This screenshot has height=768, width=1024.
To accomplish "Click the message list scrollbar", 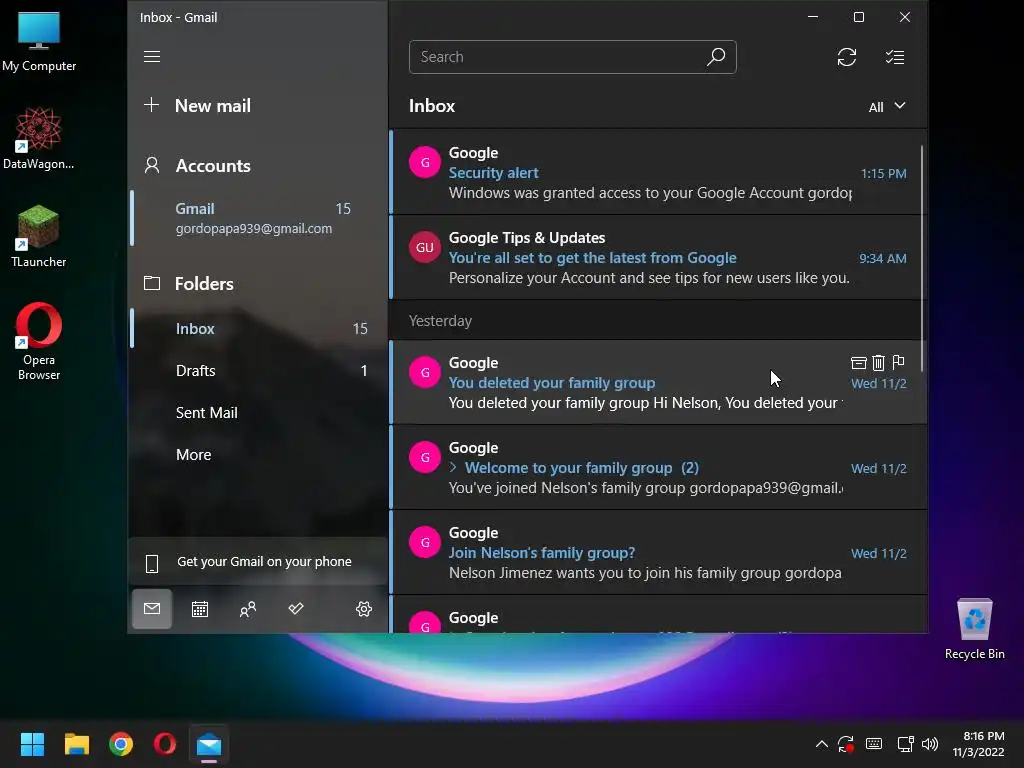I will (922, 258).
